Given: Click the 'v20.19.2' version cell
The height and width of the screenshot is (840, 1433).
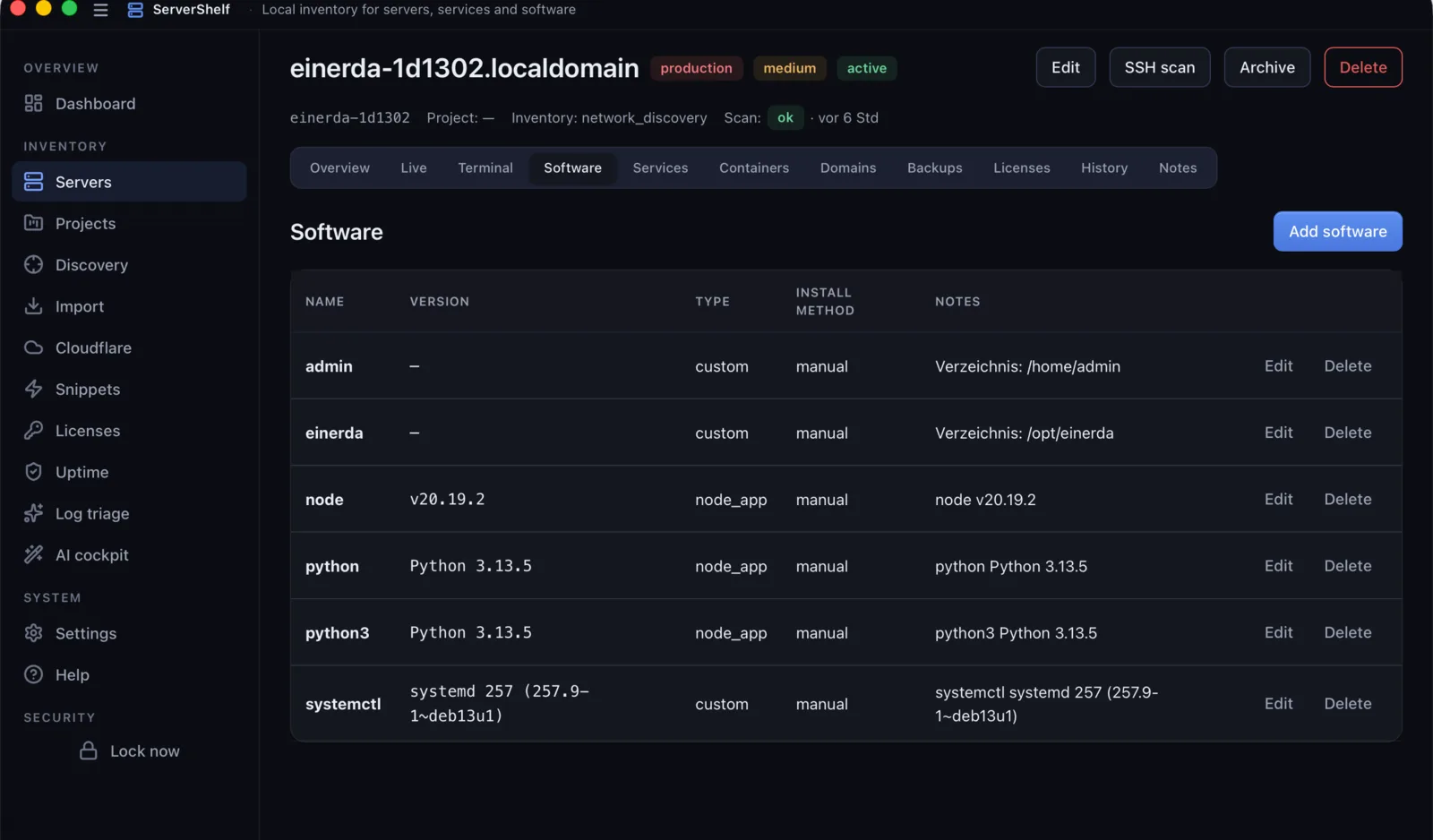Looking at the screenshot, I should pyautogui.click(x=447, y=499).
